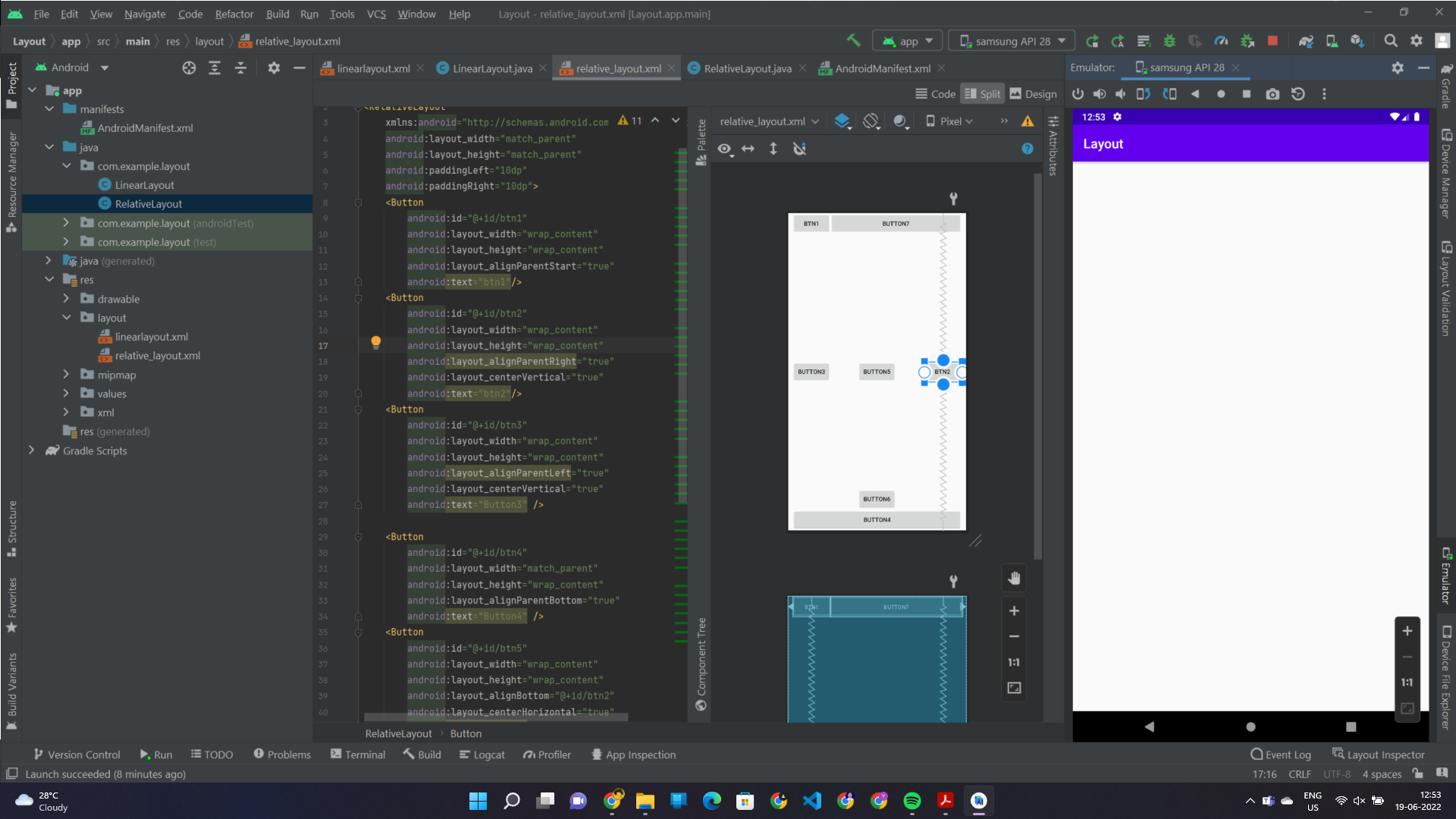Switch editor to Split view mode
The height and width of the screenshot is (819, 1456).
[x=983, y=94]
